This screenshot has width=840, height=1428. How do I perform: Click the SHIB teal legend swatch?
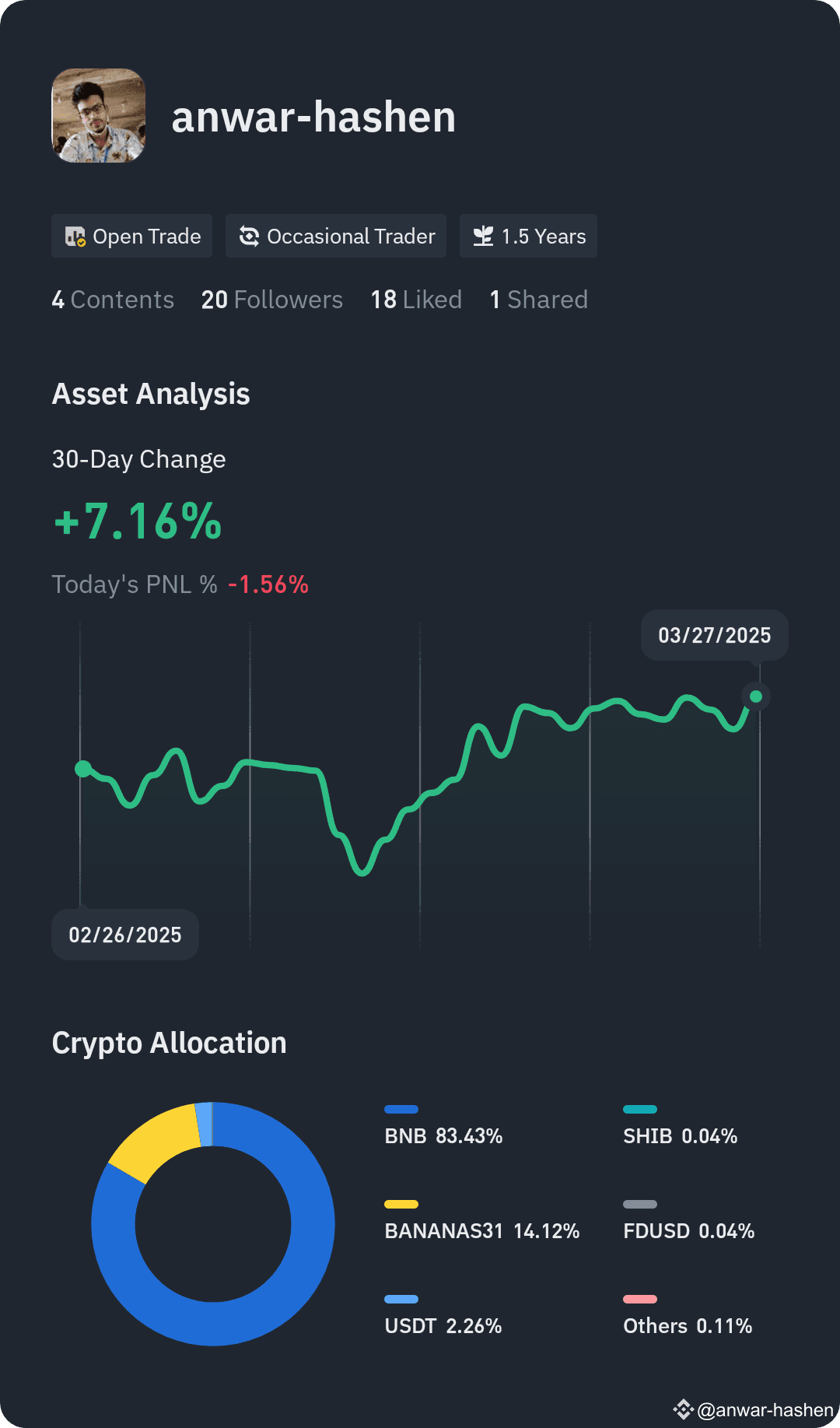click(x=640, y=1109)
